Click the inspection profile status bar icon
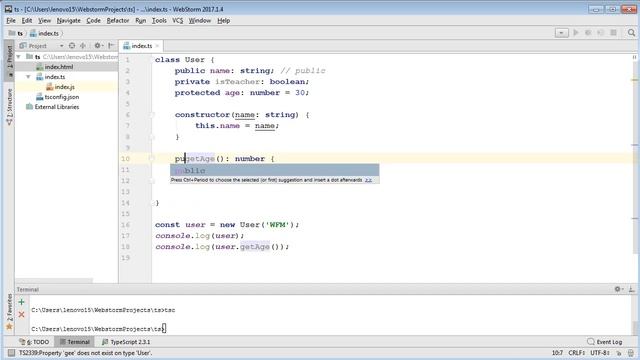 pyautogui.click(x=631, y=353)
